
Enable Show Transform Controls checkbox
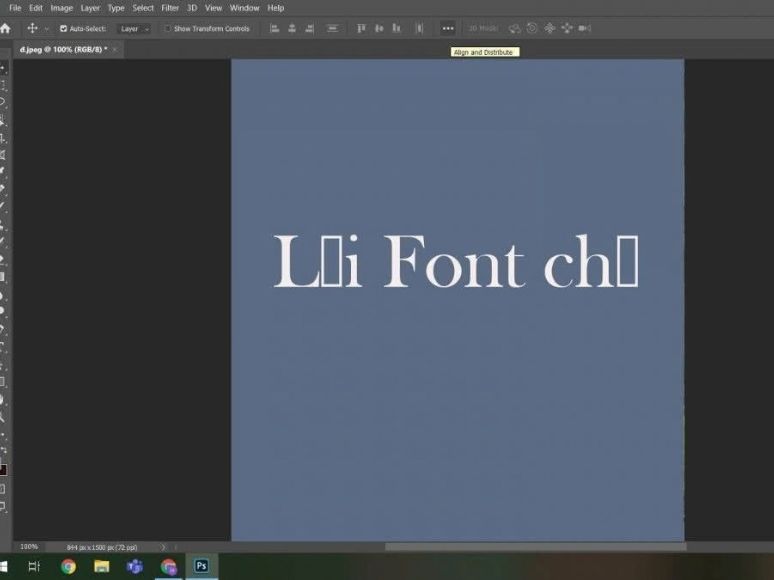click(167, 29)
